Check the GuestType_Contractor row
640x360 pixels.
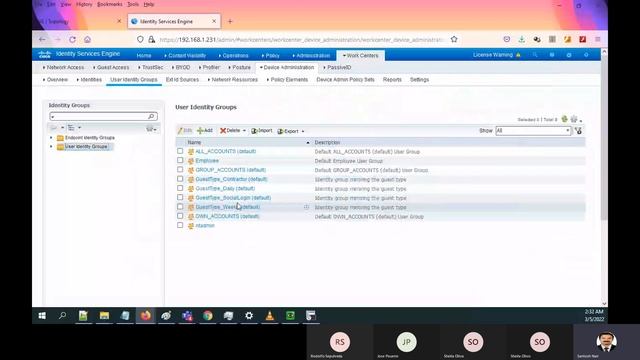pyautogui.click(x=180, y=179)
